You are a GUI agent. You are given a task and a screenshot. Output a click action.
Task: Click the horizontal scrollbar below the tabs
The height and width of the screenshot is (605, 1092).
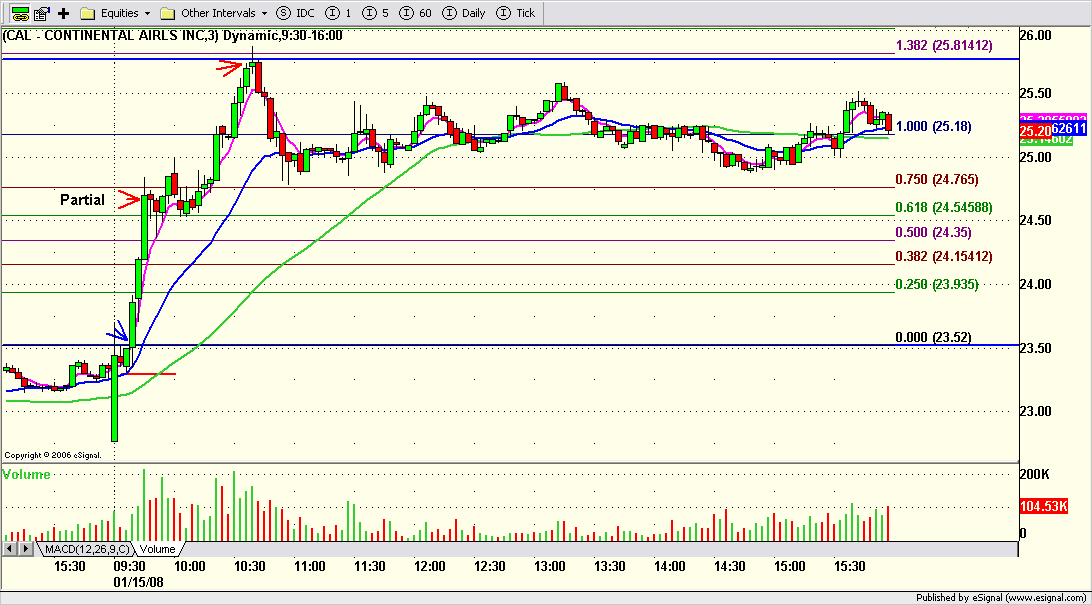click(x=602, y=549)
